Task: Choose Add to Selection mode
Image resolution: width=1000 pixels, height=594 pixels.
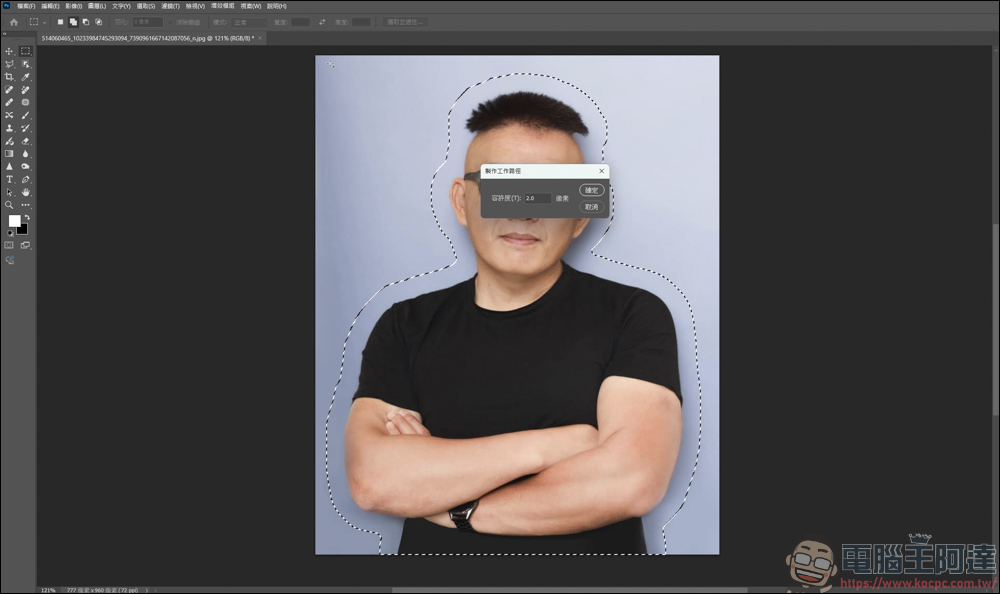Action: (x=73, y=22)
